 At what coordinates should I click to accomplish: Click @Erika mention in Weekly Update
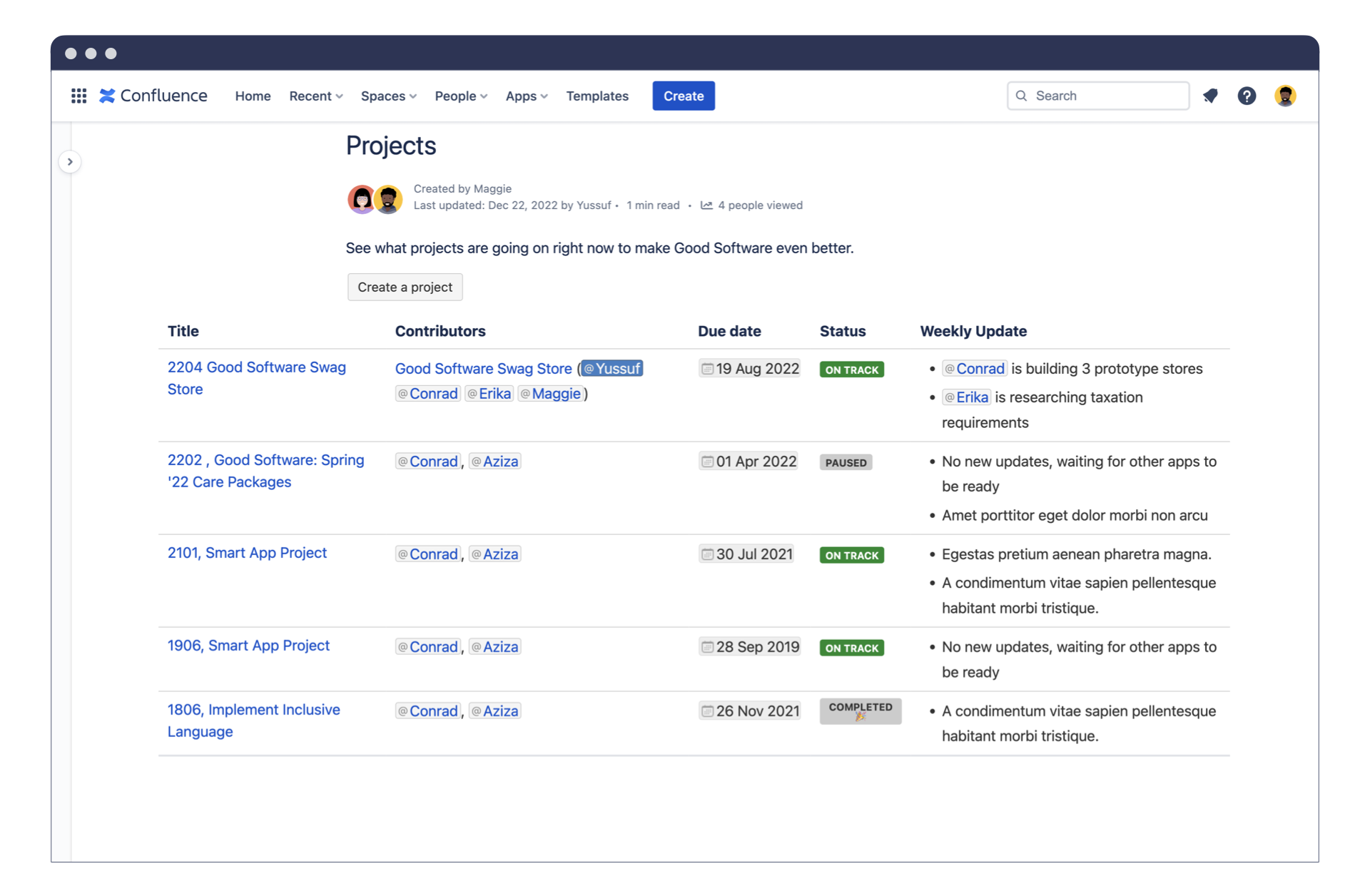966,397
